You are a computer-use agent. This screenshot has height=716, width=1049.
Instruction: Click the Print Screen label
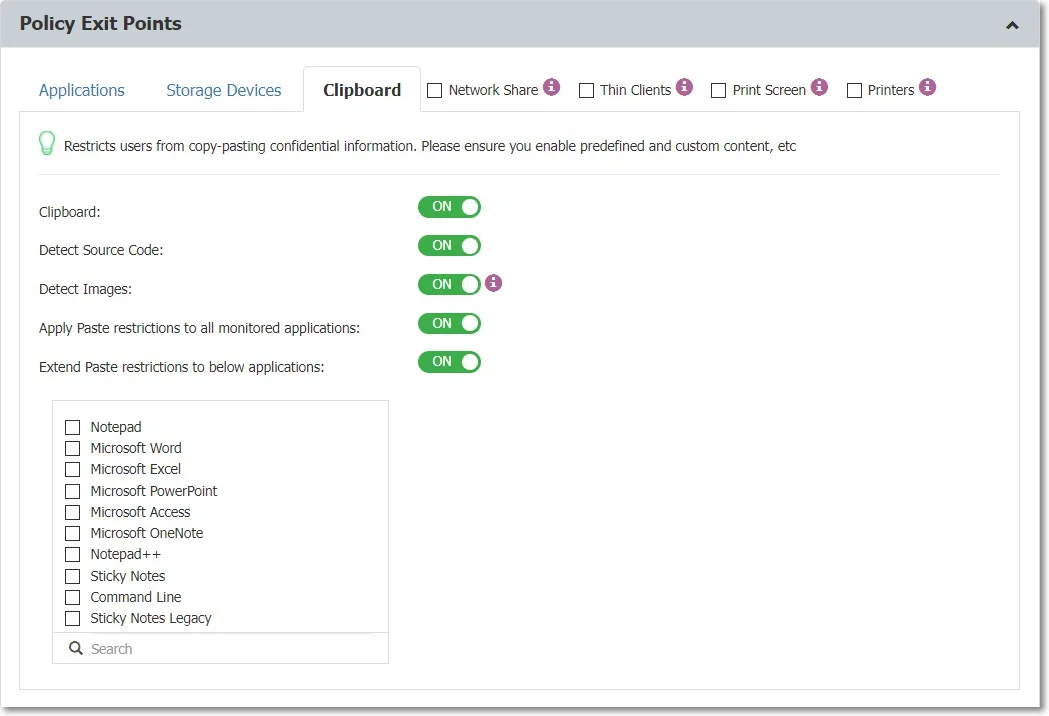pyautogui.click(x=769, y=90)
